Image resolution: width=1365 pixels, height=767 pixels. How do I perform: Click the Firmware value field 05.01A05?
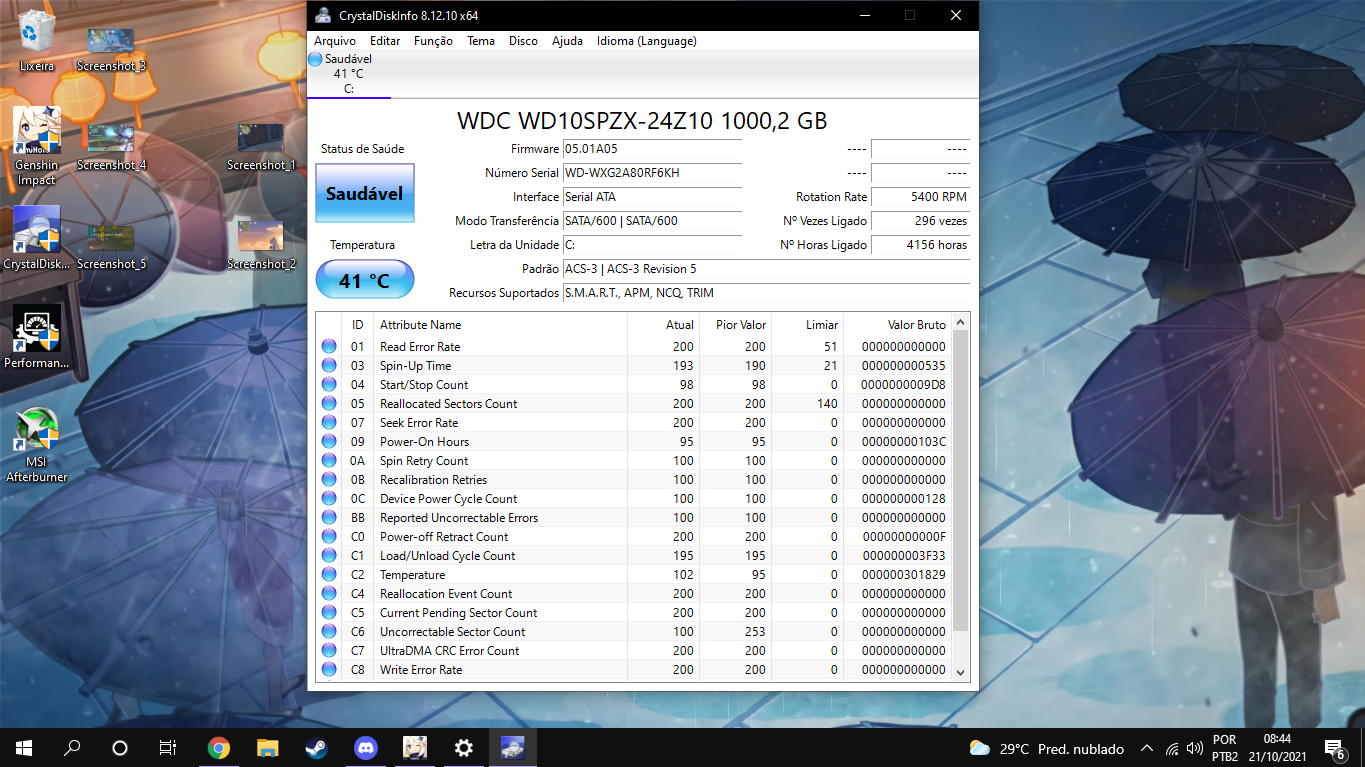[x=652, y=149]
